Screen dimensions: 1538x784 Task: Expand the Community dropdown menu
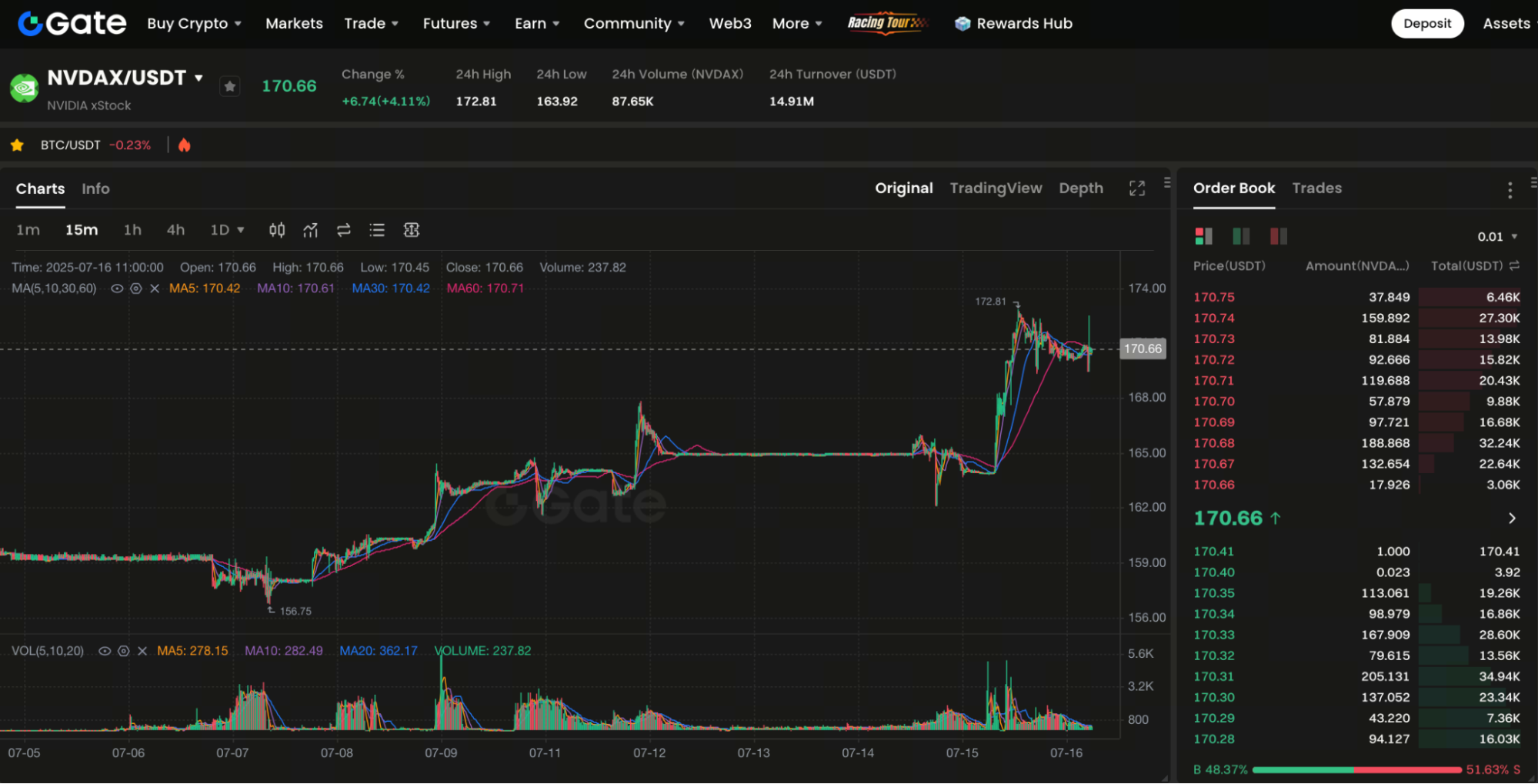click(635, 24)
